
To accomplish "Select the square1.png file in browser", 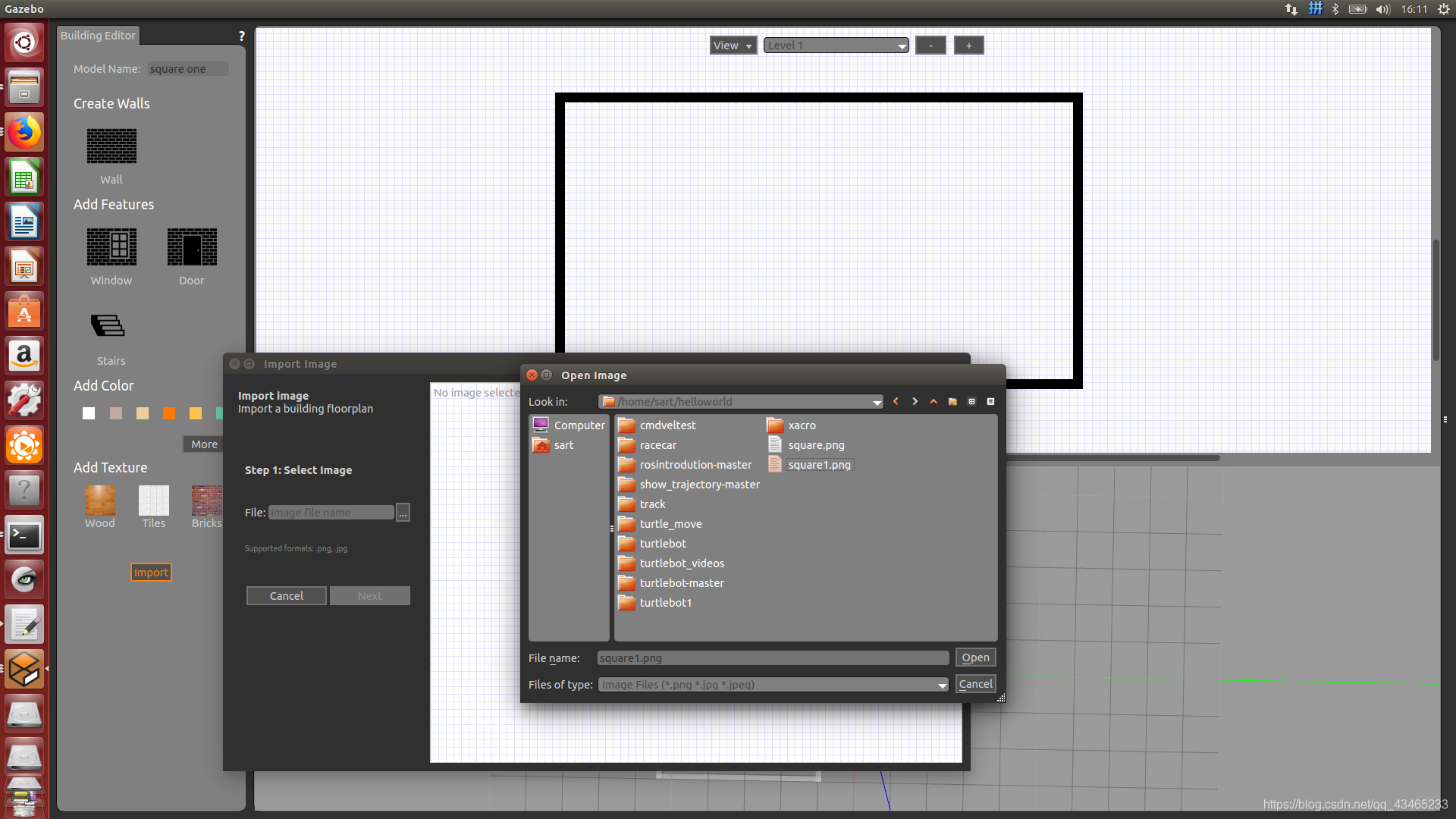I will point(819,464).
